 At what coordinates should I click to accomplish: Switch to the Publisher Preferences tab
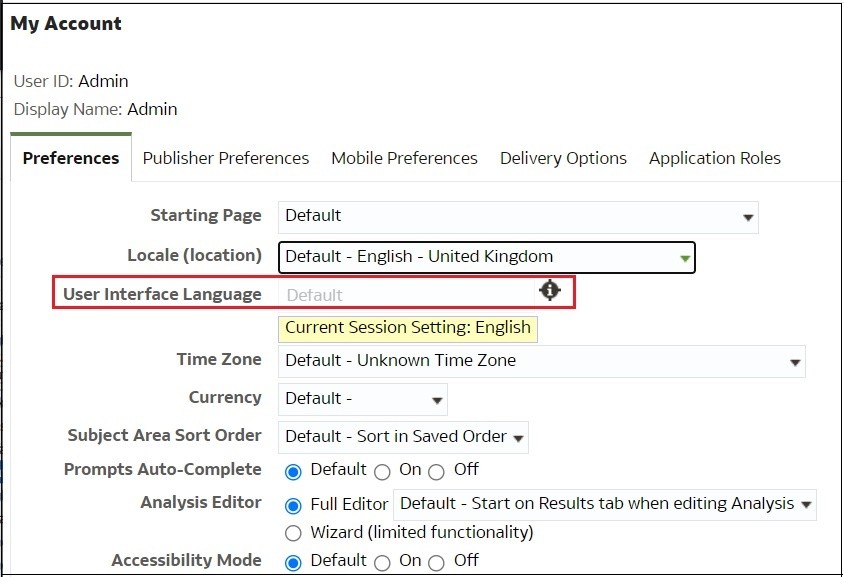[226, 158]
